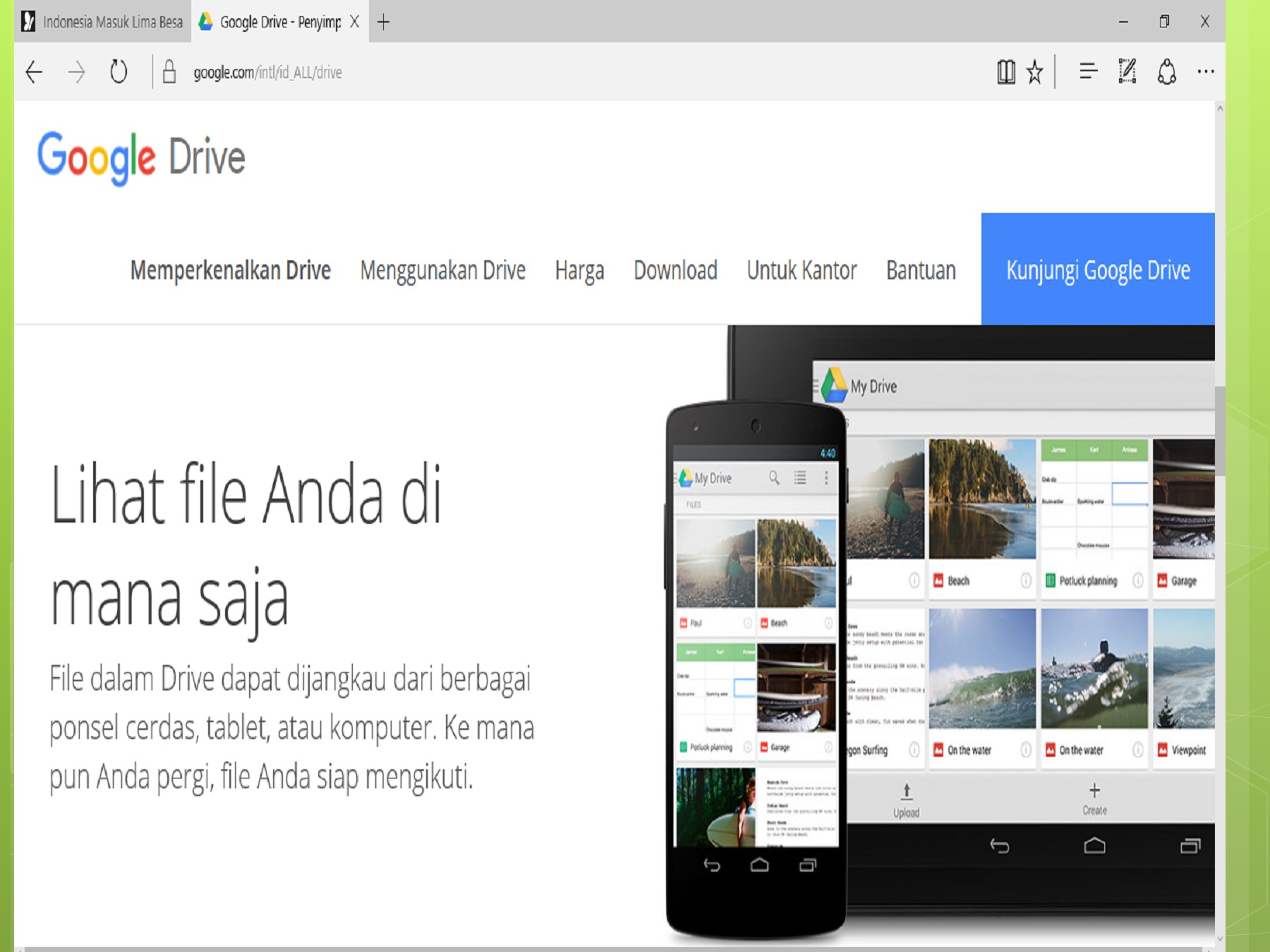Viewport: 1270px width, 952px height.
Task: Open the Share panel icon
Action: 1167,71
